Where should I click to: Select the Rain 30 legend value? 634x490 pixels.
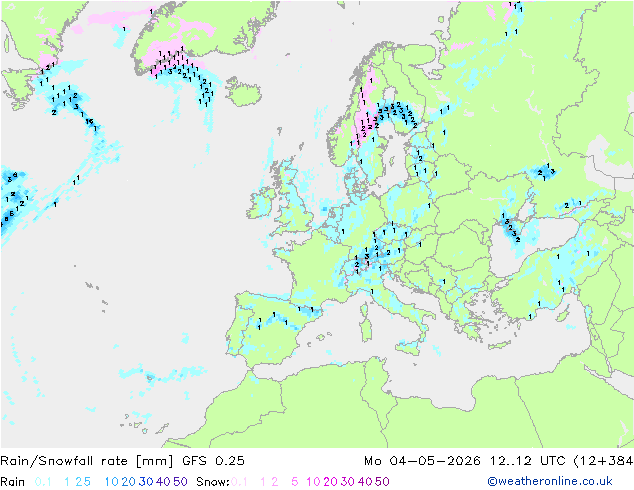pos(146,482)
